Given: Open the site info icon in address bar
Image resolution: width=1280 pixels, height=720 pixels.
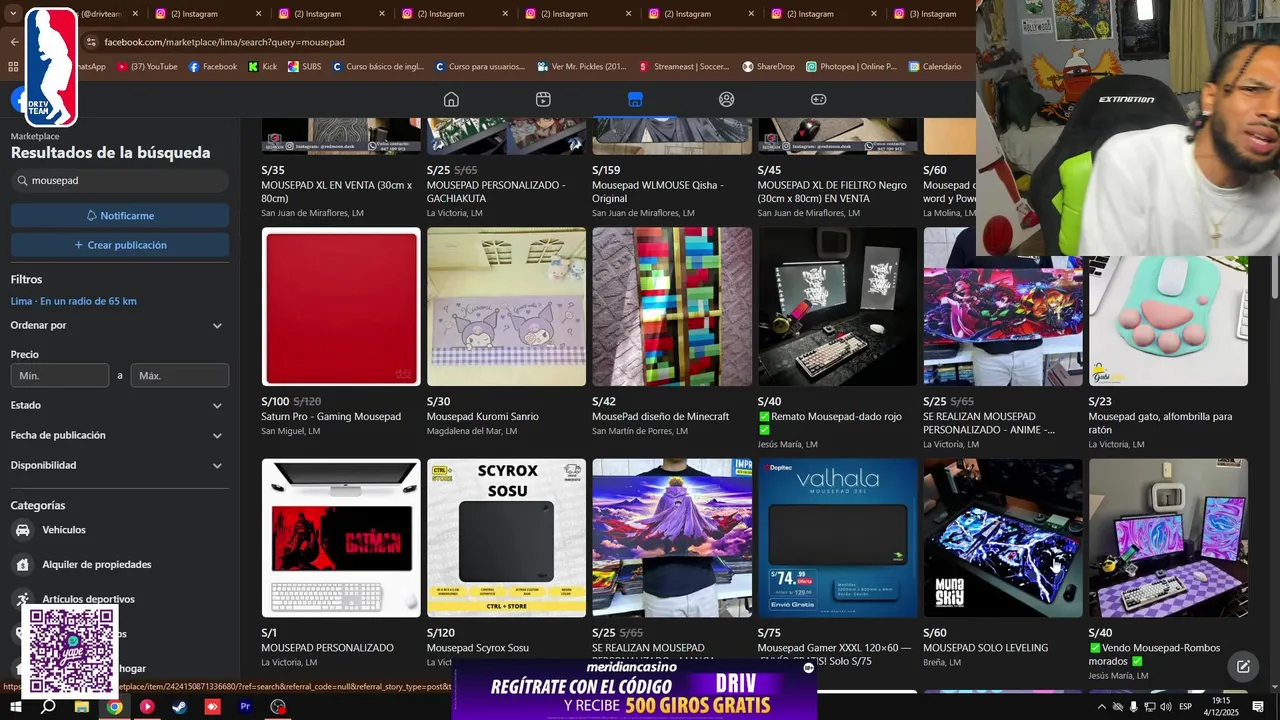Looking at the screenshot, I should coord(91,42).
